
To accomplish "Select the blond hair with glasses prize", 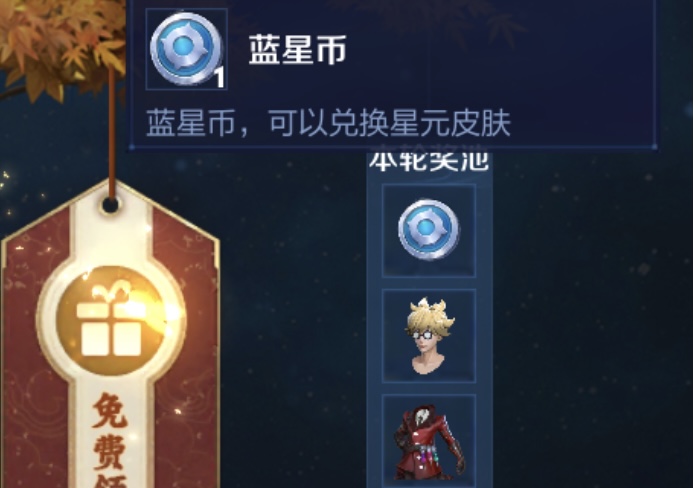I will [429, 336].
